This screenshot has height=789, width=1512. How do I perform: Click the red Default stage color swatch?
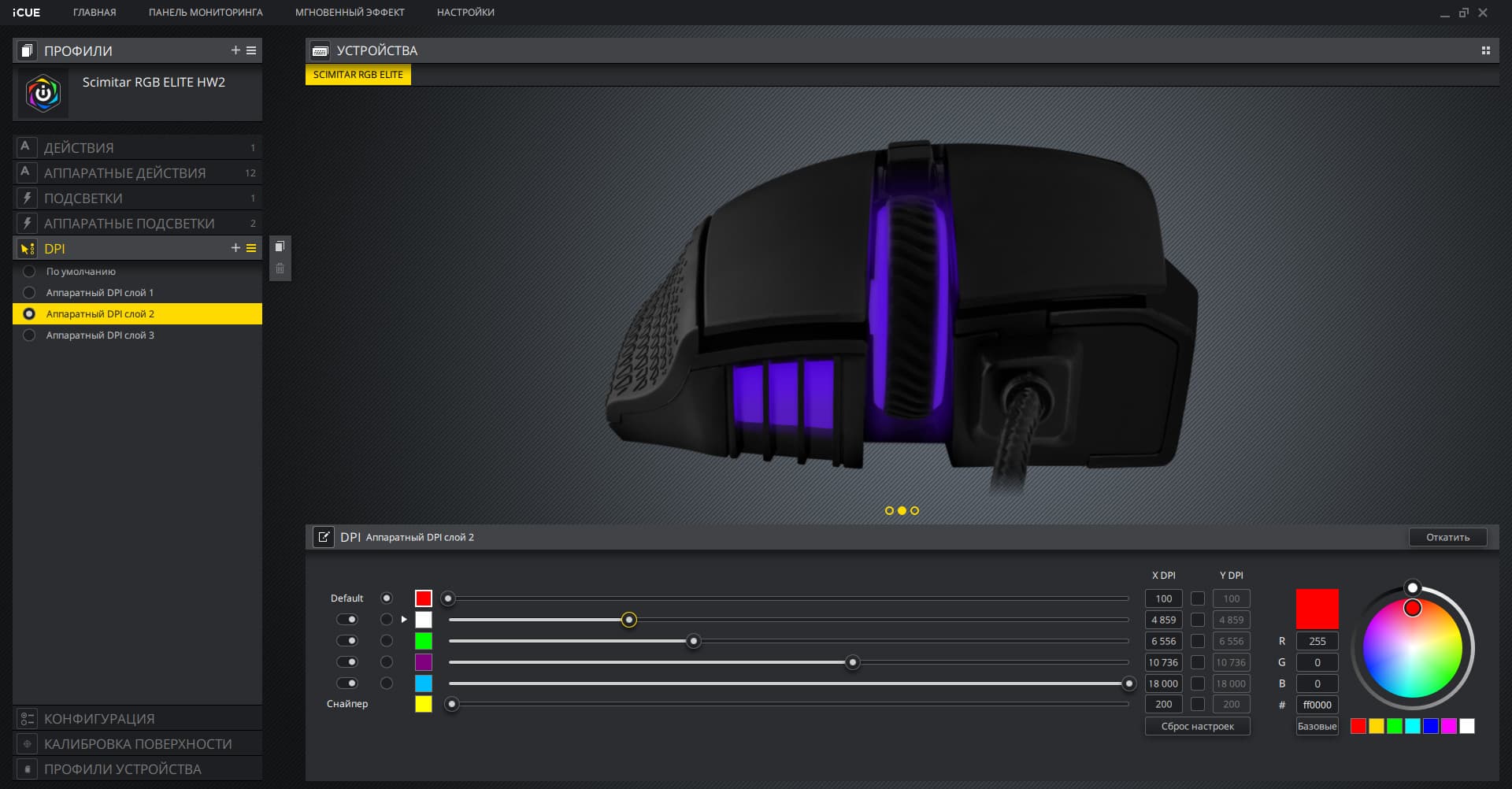coord(424,598)
